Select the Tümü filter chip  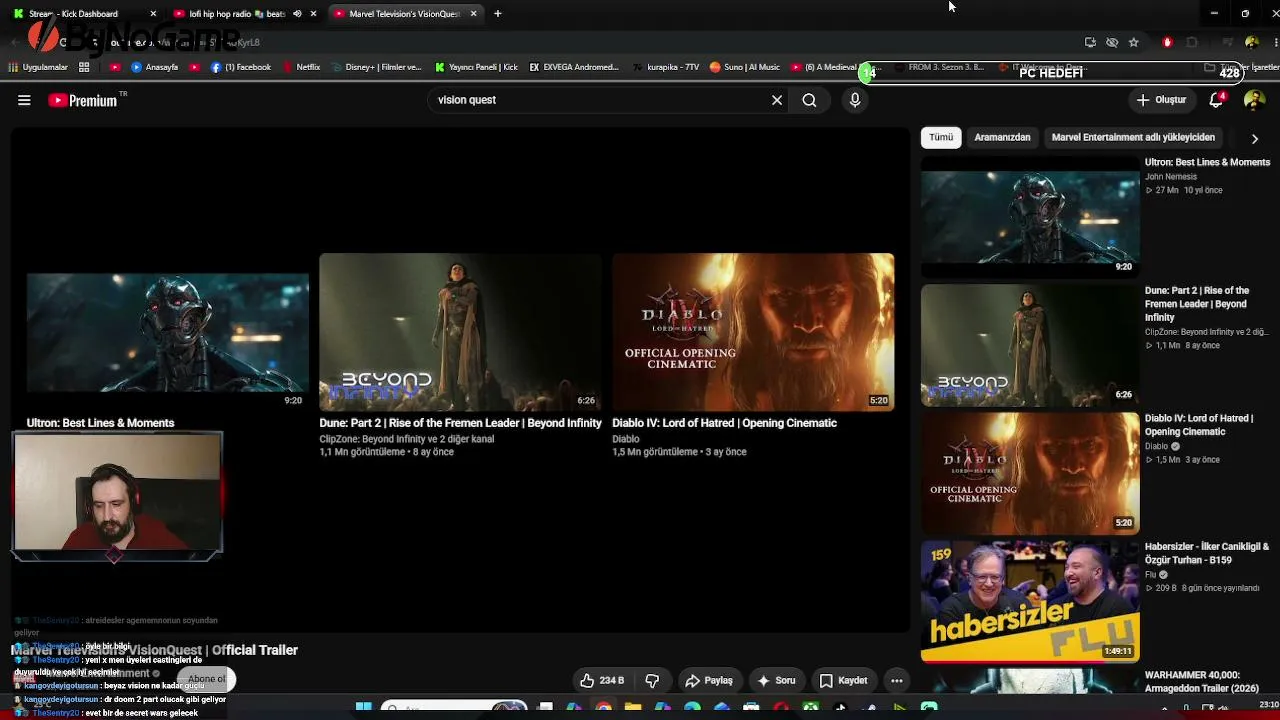(941, 137)
